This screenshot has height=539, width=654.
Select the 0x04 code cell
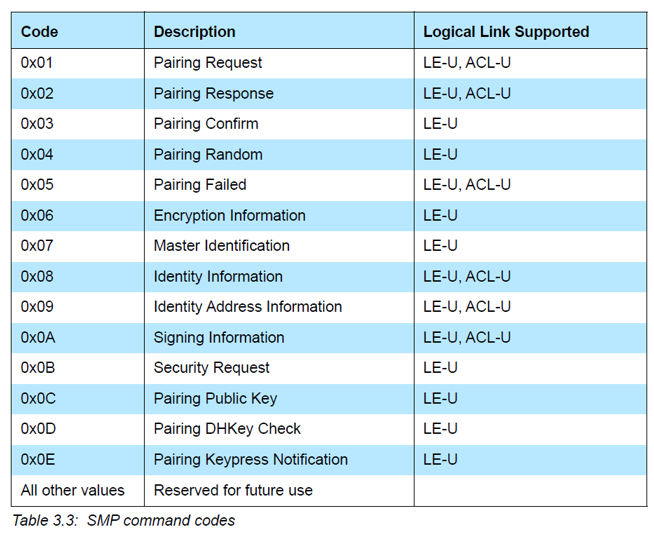pos(37,155)
